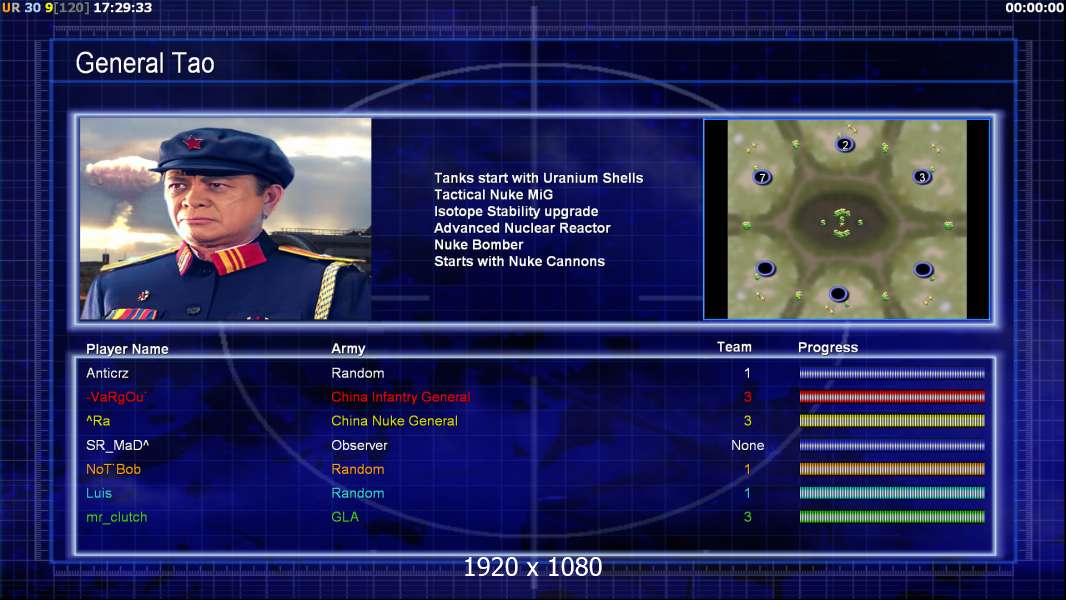
Task: Select start position 3 on the minimap
Action: [x=922, y=177]
